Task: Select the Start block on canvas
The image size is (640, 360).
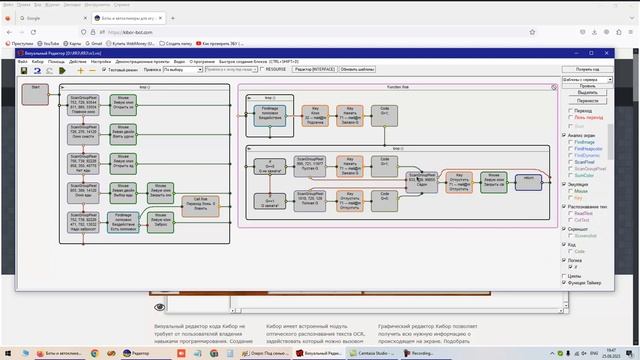Action: point(35,94)
